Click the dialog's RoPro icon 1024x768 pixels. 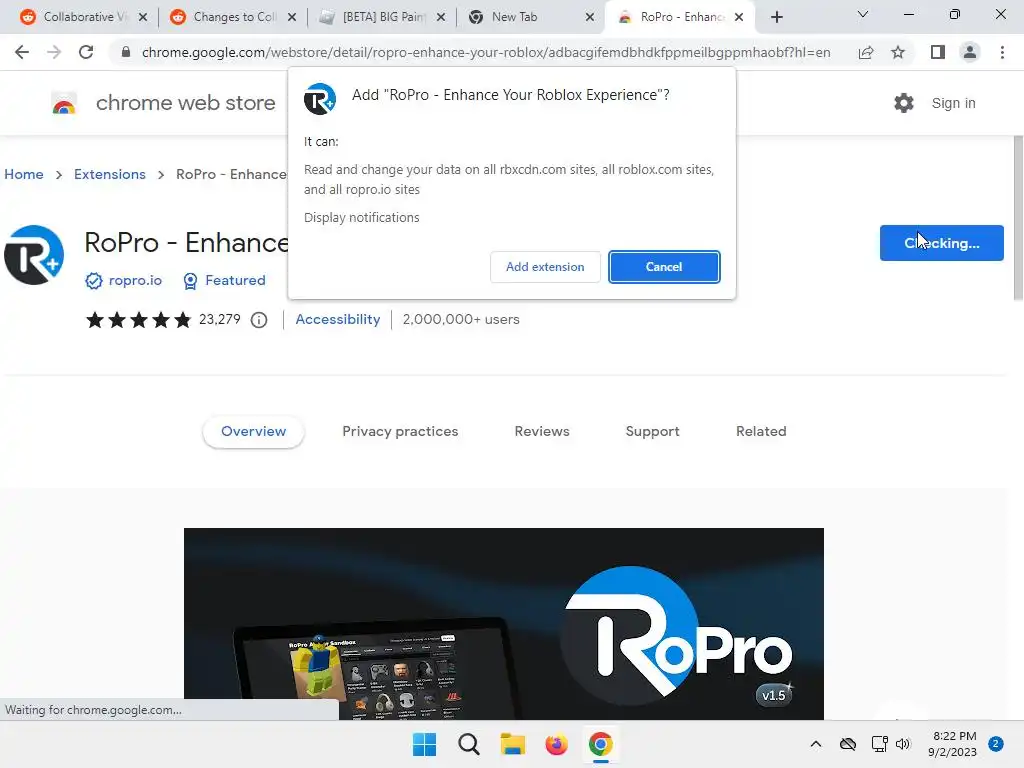pos(320,99)
